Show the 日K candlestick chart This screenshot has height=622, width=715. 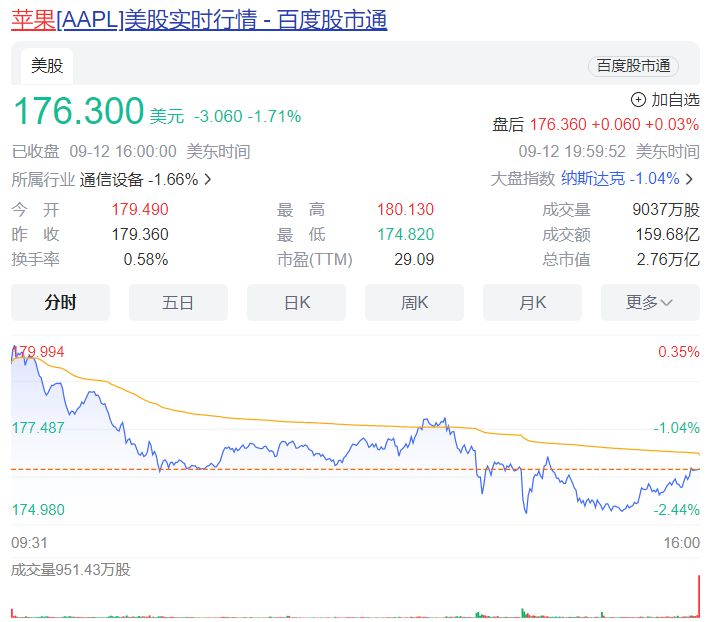[296, 303]
